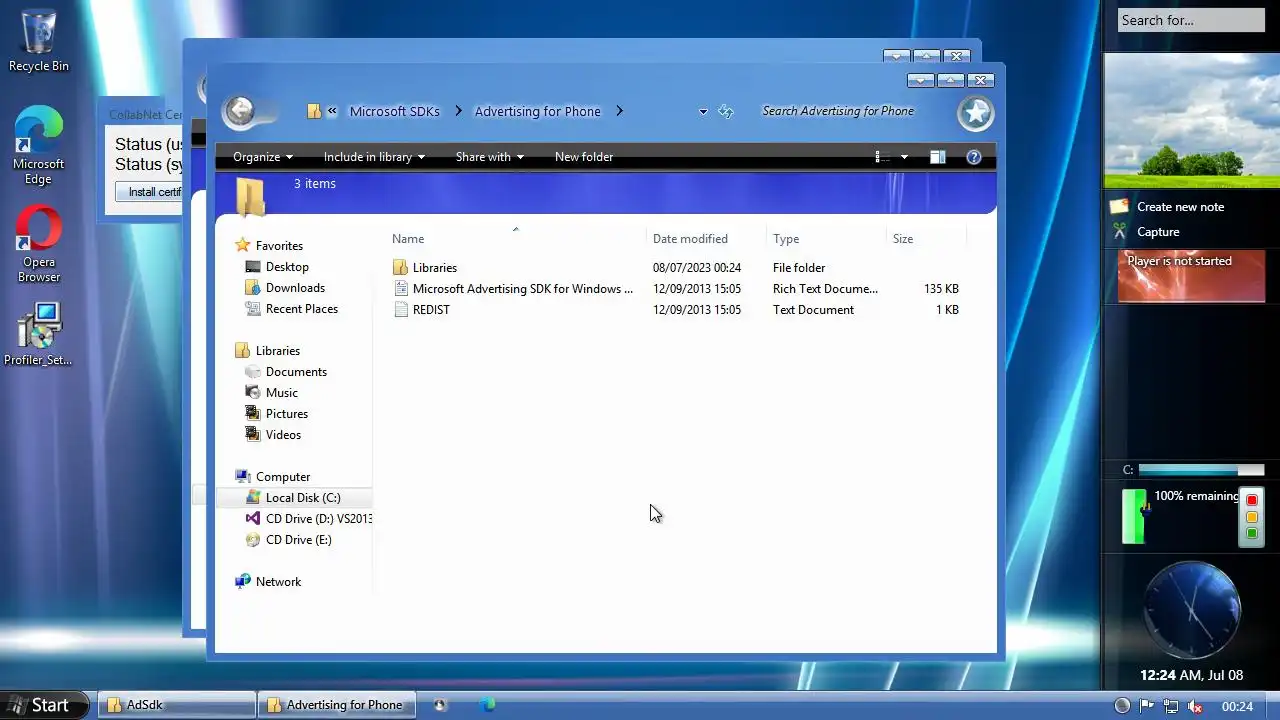The height and width of the screenshot is (720, 1280).
Task: Create a New folder from the toolbar
Action: pyautogui.click(x=584, y=157)
